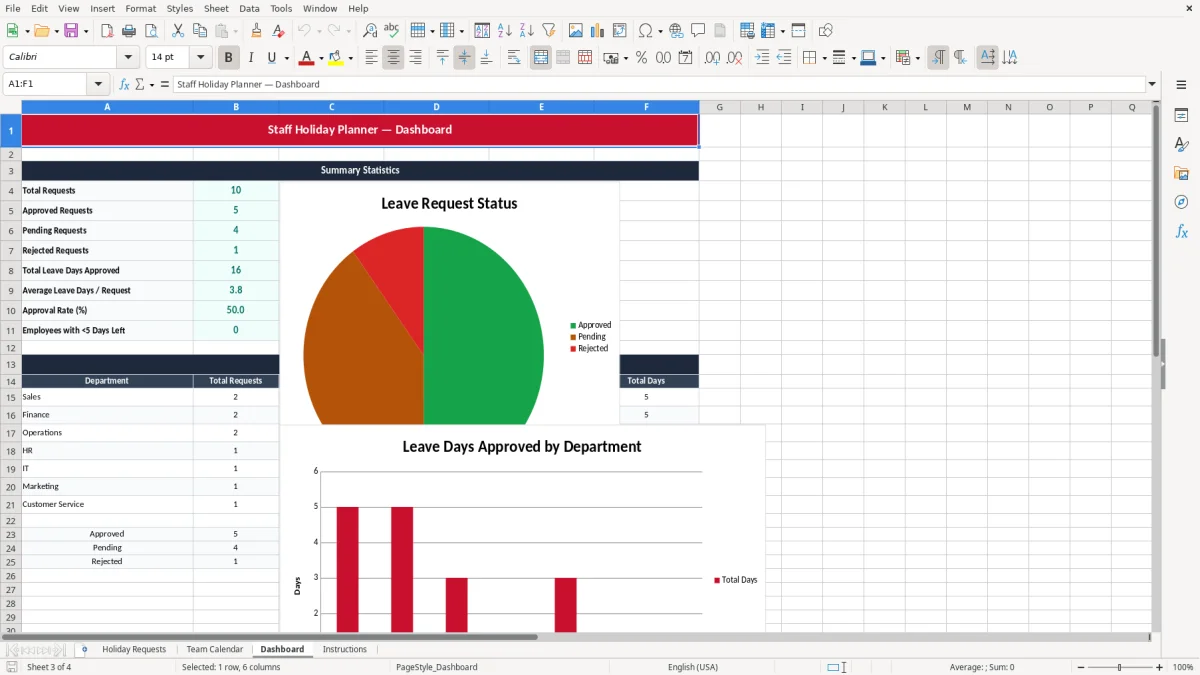
Task: Open the Name Box A1:F1 dropdown arrow
Action: click(98, 84)
